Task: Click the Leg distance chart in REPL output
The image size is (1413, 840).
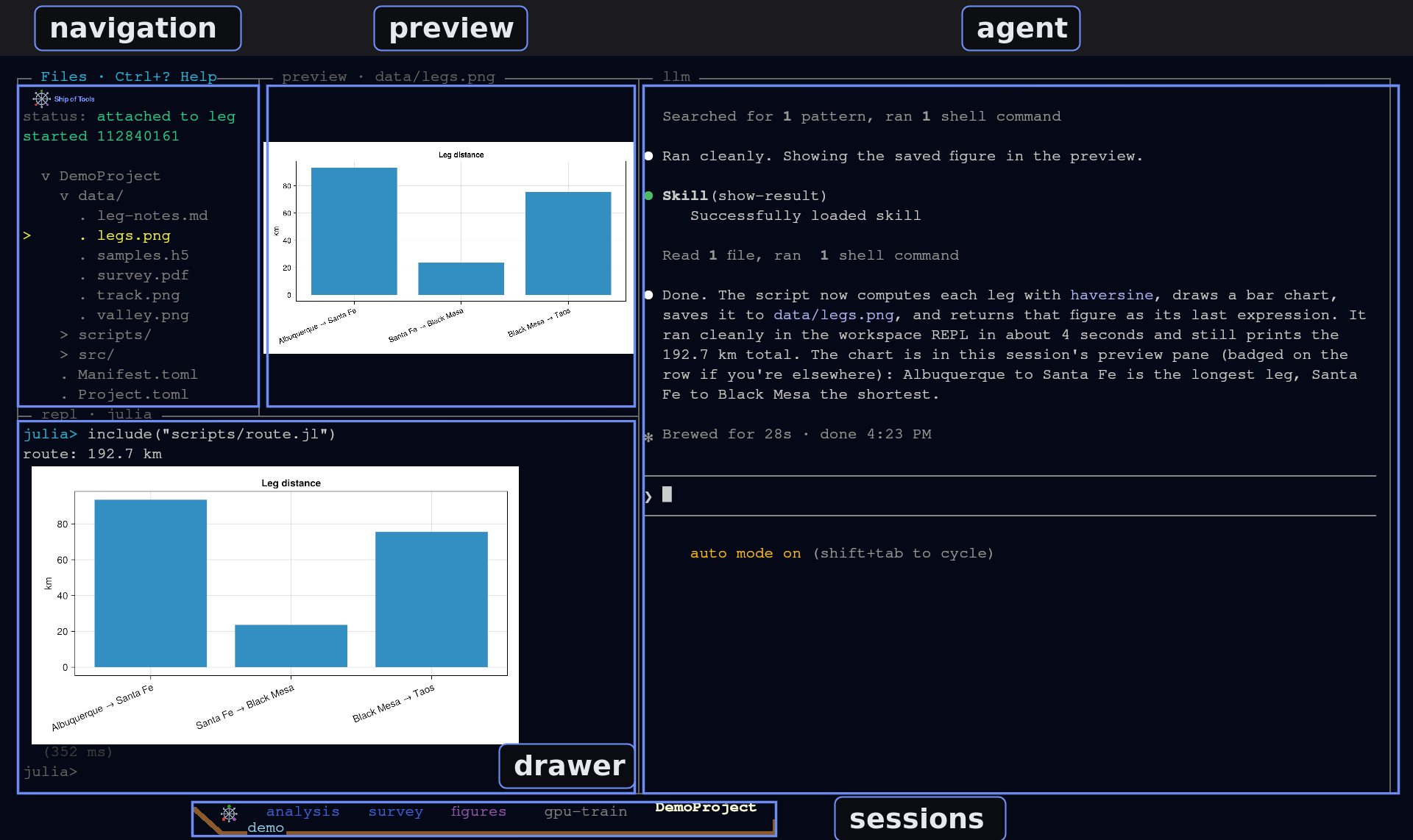Action: click(x=275, y=605)
